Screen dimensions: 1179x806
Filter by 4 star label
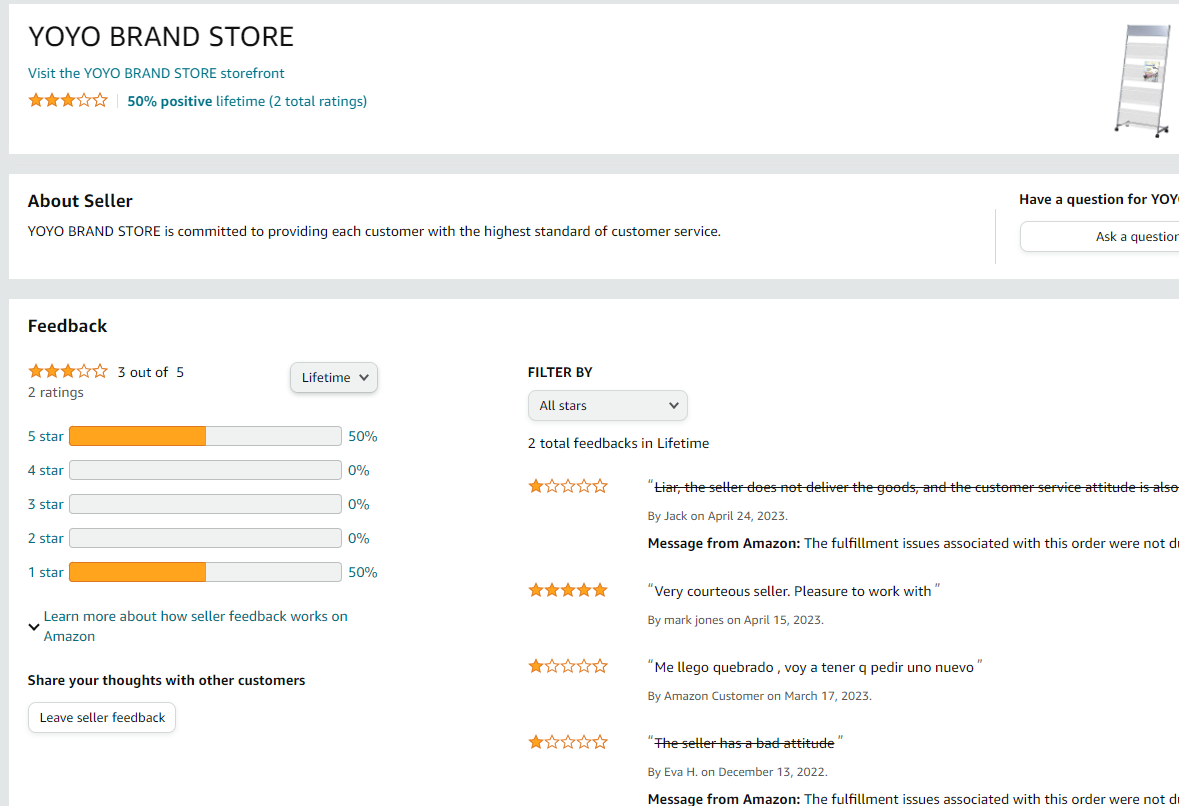46,471
